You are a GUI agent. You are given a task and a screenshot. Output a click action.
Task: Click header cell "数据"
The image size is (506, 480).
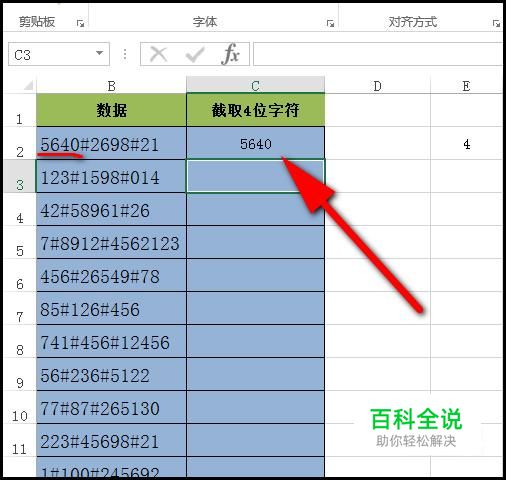tap(111, 110)
